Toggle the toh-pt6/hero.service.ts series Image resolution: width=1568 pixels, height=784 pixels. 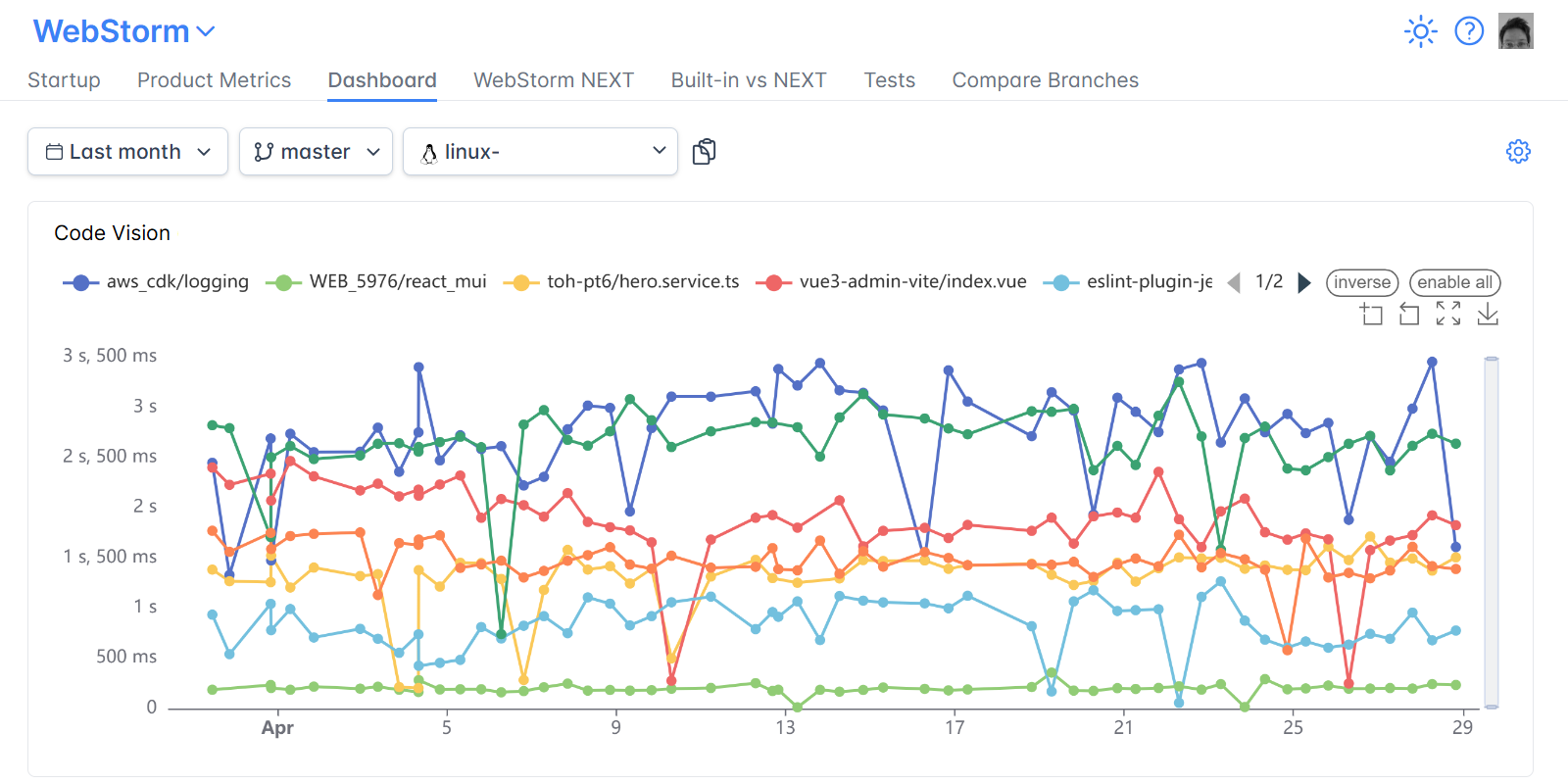[x=621, y=282]
